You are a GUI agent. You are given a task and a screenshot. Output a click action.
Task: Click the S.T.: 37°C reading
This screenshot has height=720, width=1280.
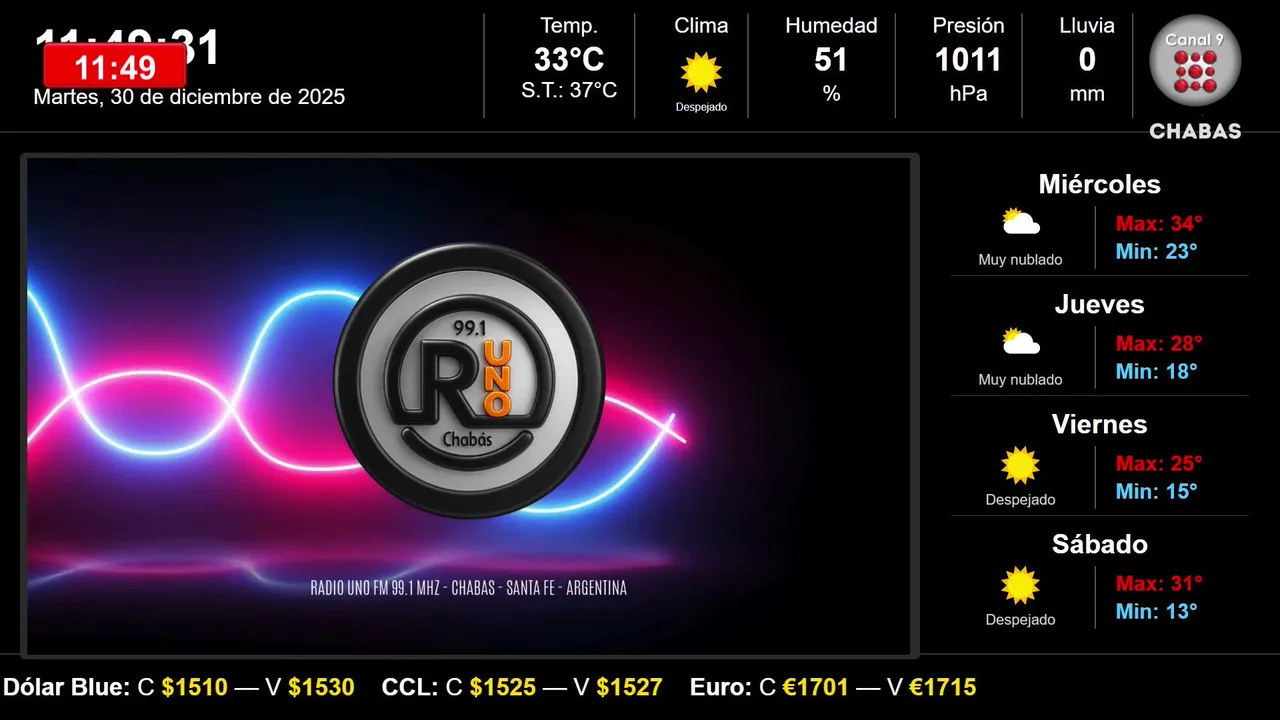(569, 90)
